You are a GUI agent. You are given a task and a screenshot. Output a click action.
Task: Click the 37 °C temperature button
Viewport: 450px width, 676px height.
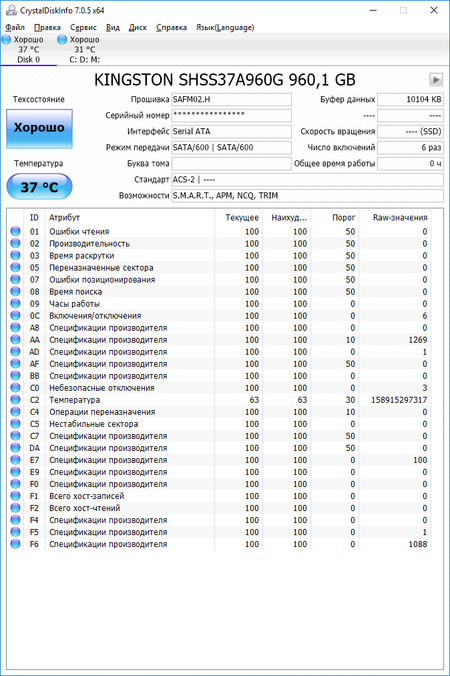point(39,187)
